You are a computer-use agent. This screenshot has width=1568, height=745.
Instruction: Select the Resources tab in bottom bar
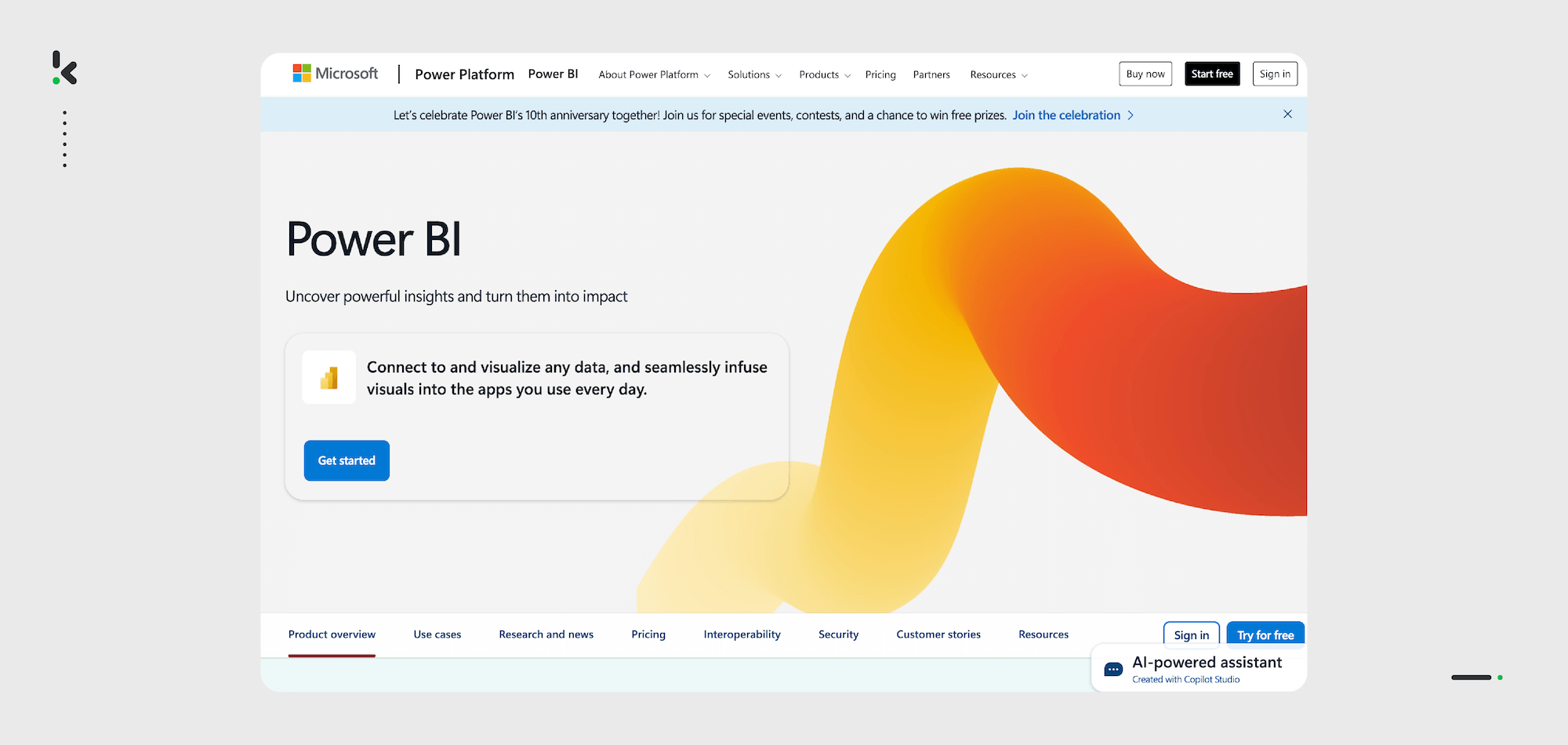1044,634
